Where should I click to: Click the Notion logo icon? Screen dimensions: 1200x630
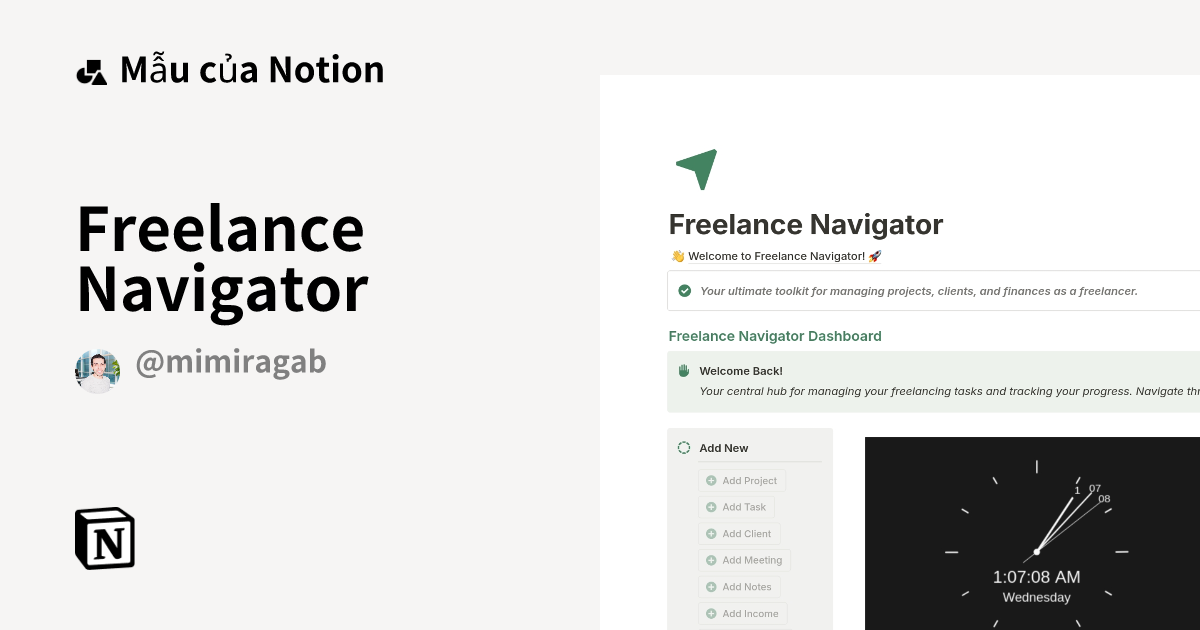104,538
